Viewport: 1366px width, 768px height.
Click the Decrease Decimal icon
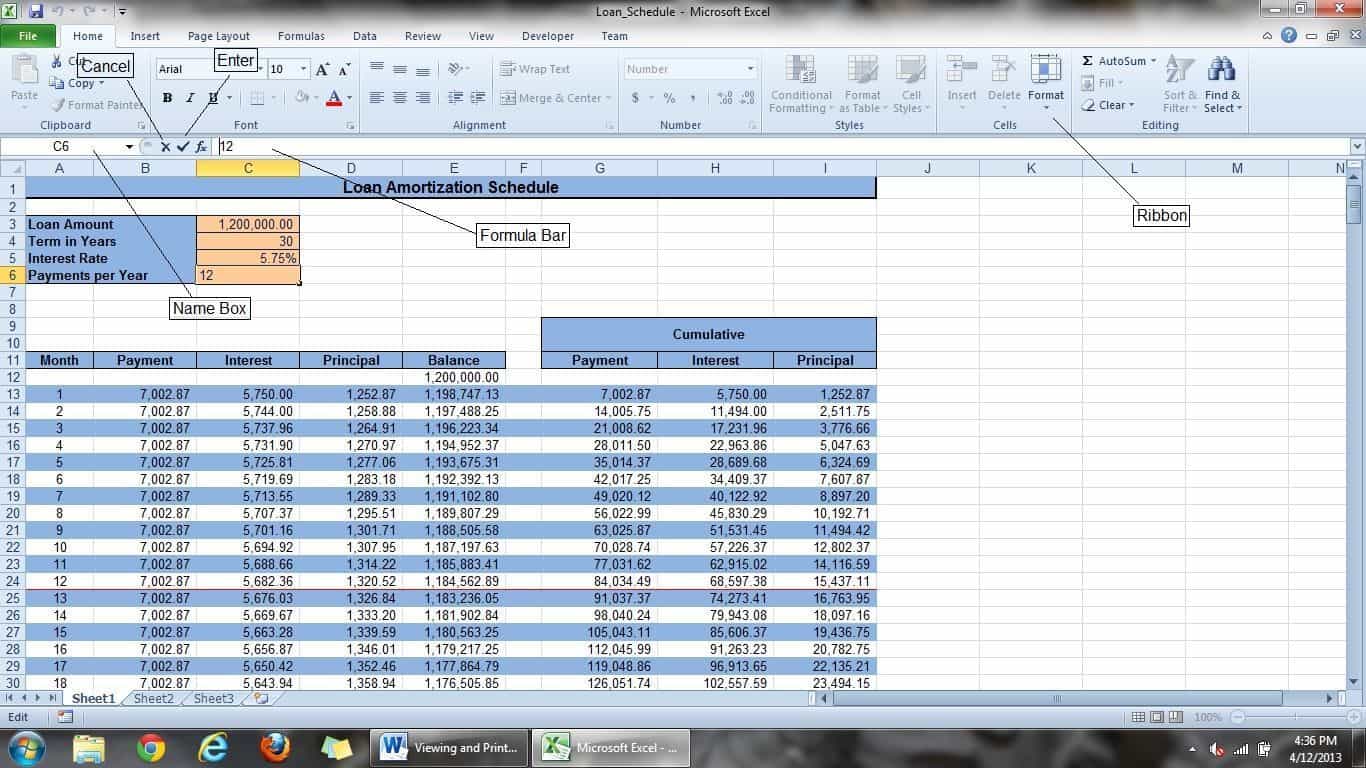coord(749,98)
